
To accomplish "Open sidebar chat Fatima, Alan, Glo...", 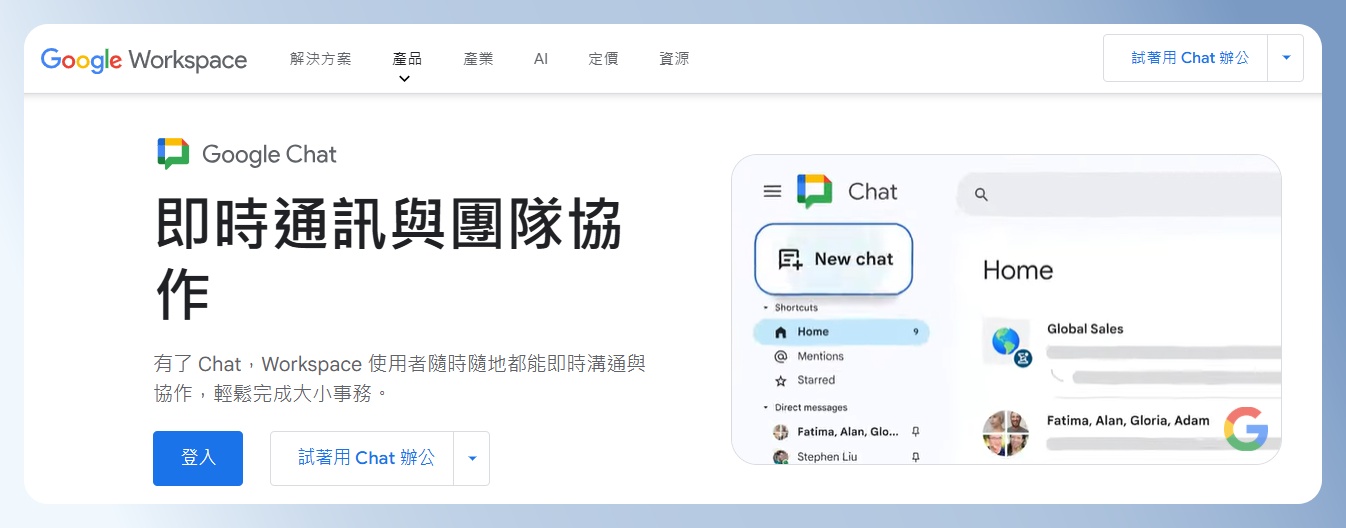I will pyautogui.click(x=848, y=432).
